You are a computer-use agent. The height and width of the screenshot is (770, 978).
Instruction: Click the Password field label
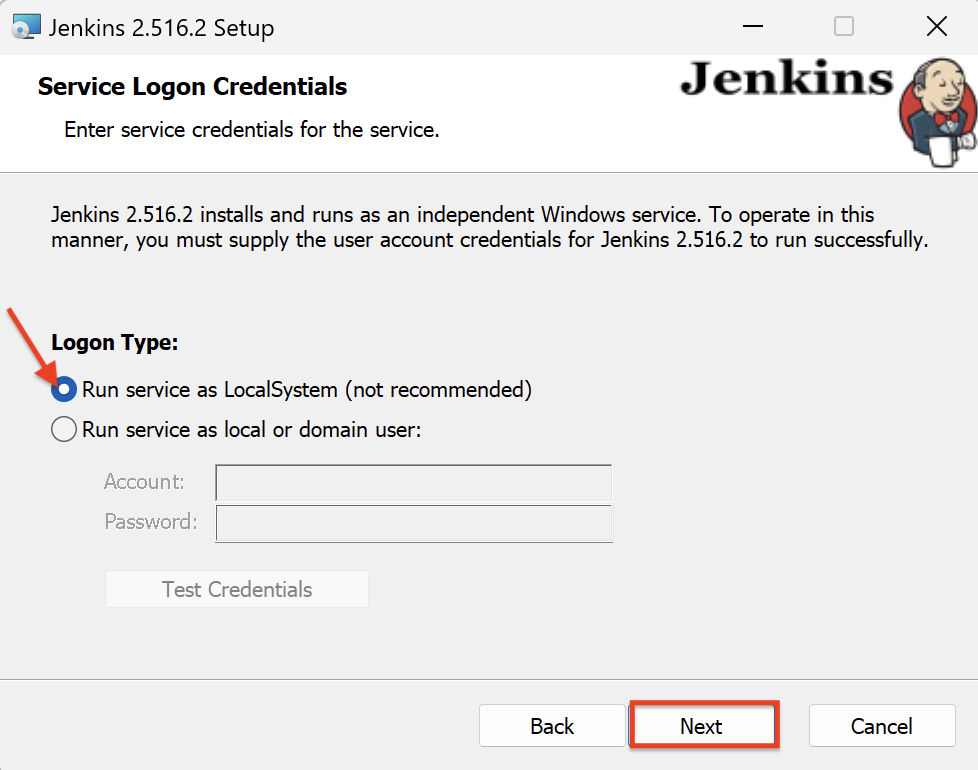[x=150, y=522]
